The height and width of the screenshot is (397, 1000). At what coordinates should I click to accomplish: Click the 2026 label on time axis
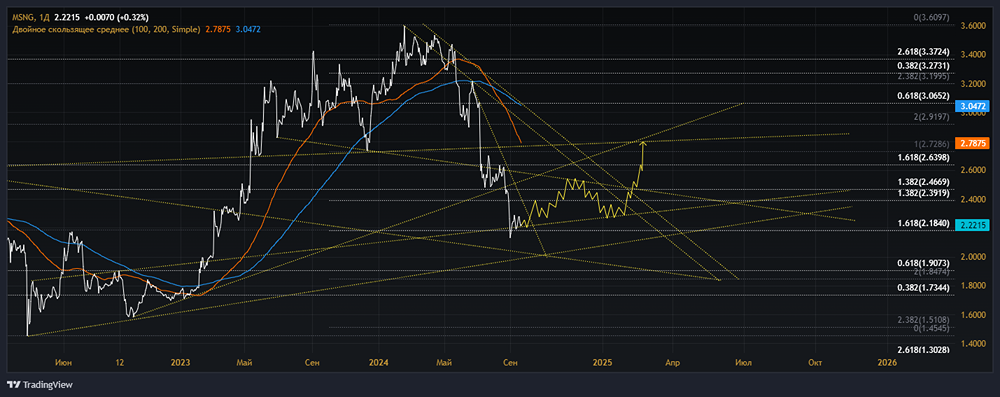pyautogui.click(x=887, y=363)
